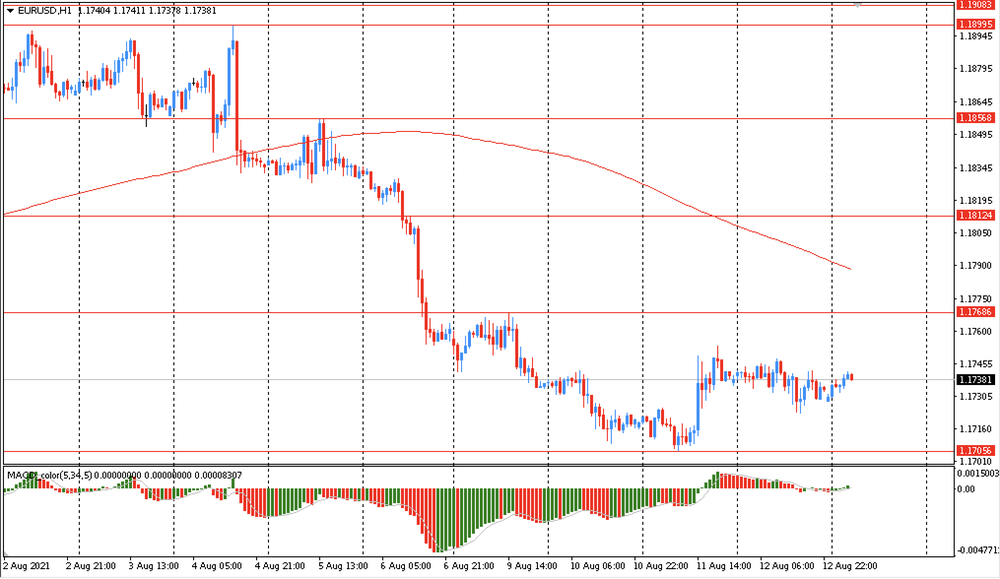Click the 1.17900 price scale value
1000x579 pixels.
(976, 265)
